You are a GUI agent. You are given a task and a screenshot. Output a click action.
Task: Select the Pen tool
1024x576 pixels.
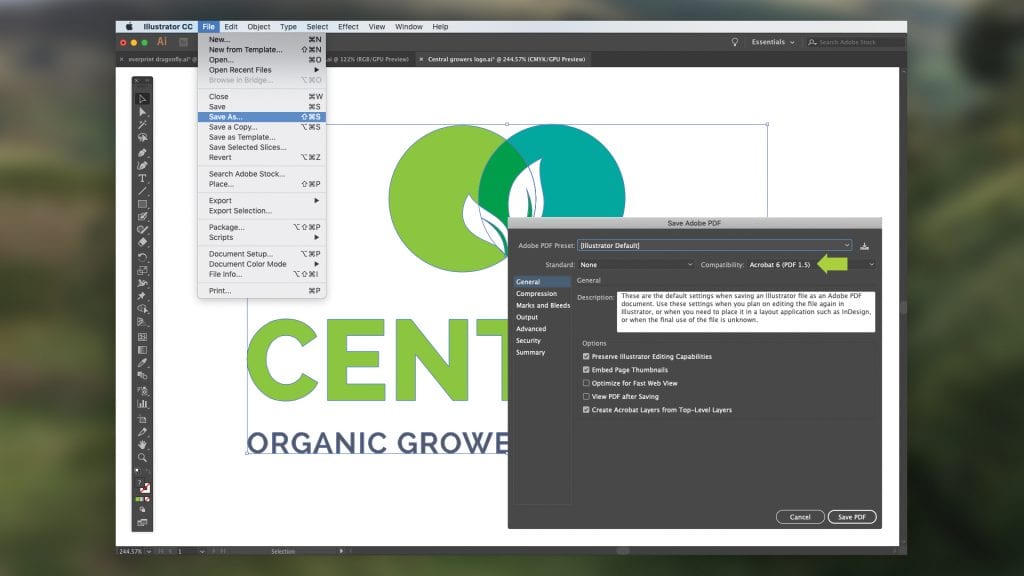142,152
